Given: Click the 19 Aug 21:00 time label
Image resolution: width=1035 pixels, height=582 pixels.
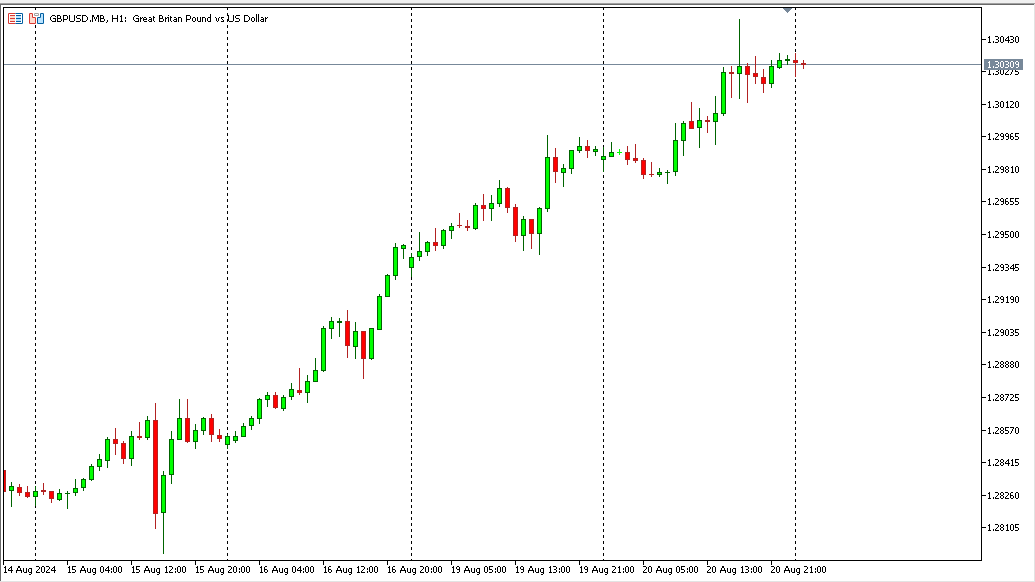Looking at the screenshot, I should 607,569.
